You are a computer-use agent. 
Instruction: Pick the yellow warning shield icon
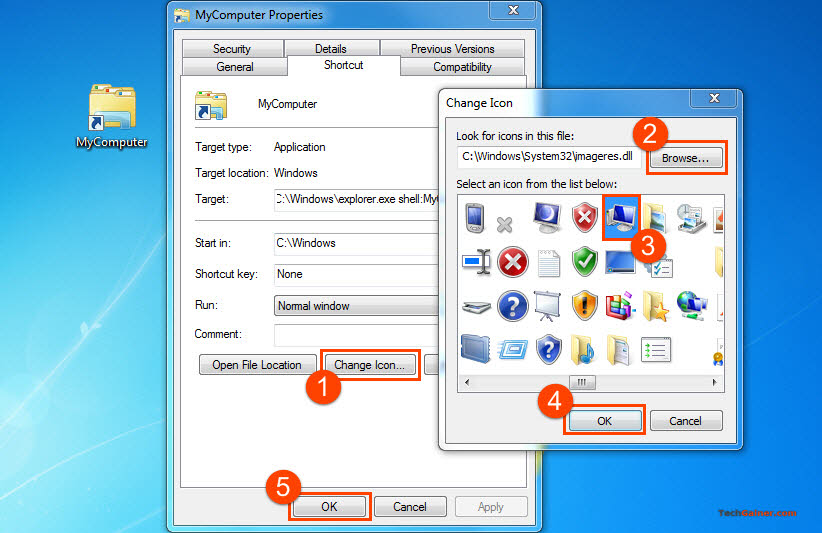click(x=584, y=305)
